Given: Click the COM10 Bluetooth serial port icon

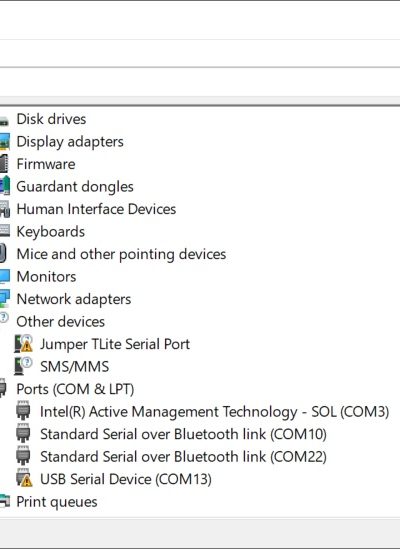Looking at the screenshot, I should tap(23, 434).
